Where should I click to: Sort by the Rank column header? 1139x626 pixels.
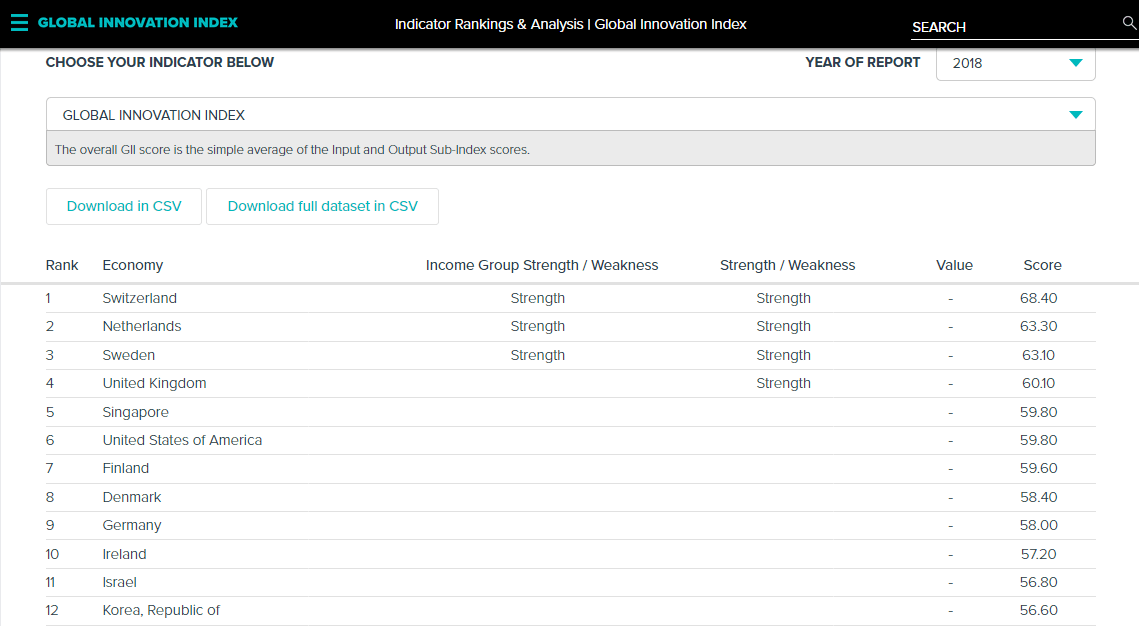(x=62, y=265)
